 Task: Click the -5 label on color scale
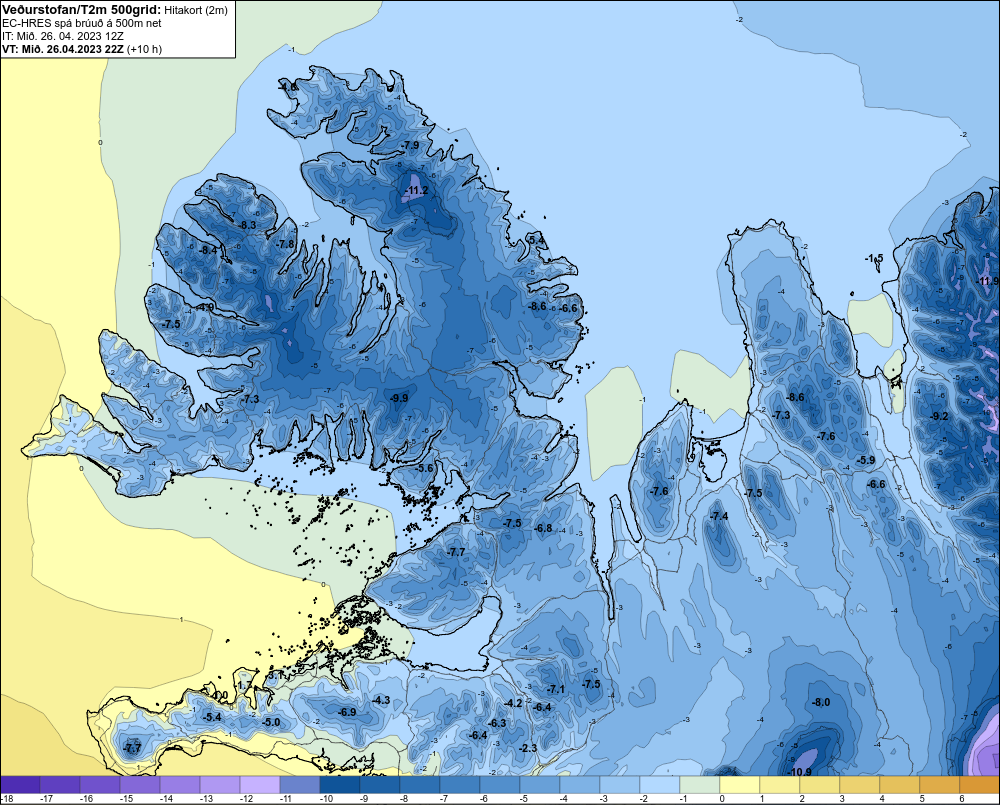click(x=524, y=799)
